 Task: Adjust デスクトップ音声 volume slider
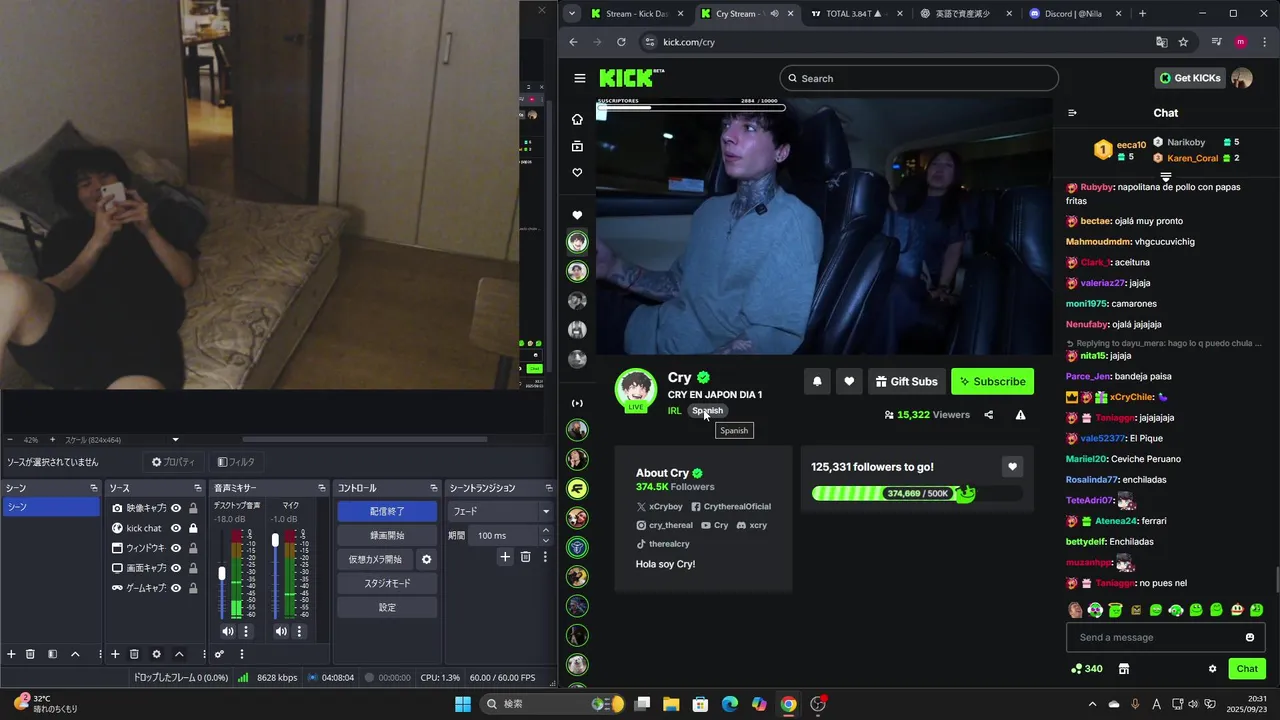pos(222,573)
